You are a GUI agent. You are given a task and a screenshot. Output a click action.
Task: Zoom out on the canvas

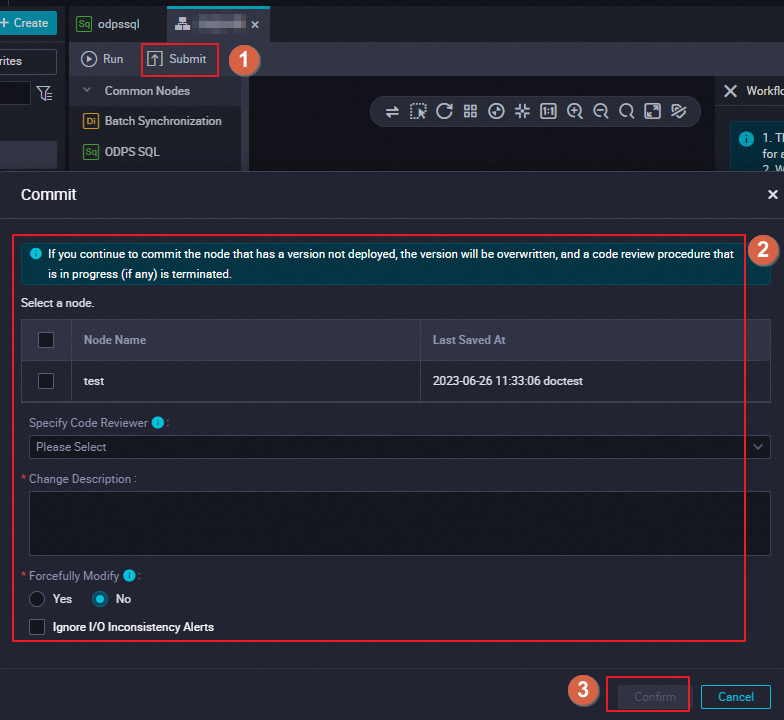[600, 111]
